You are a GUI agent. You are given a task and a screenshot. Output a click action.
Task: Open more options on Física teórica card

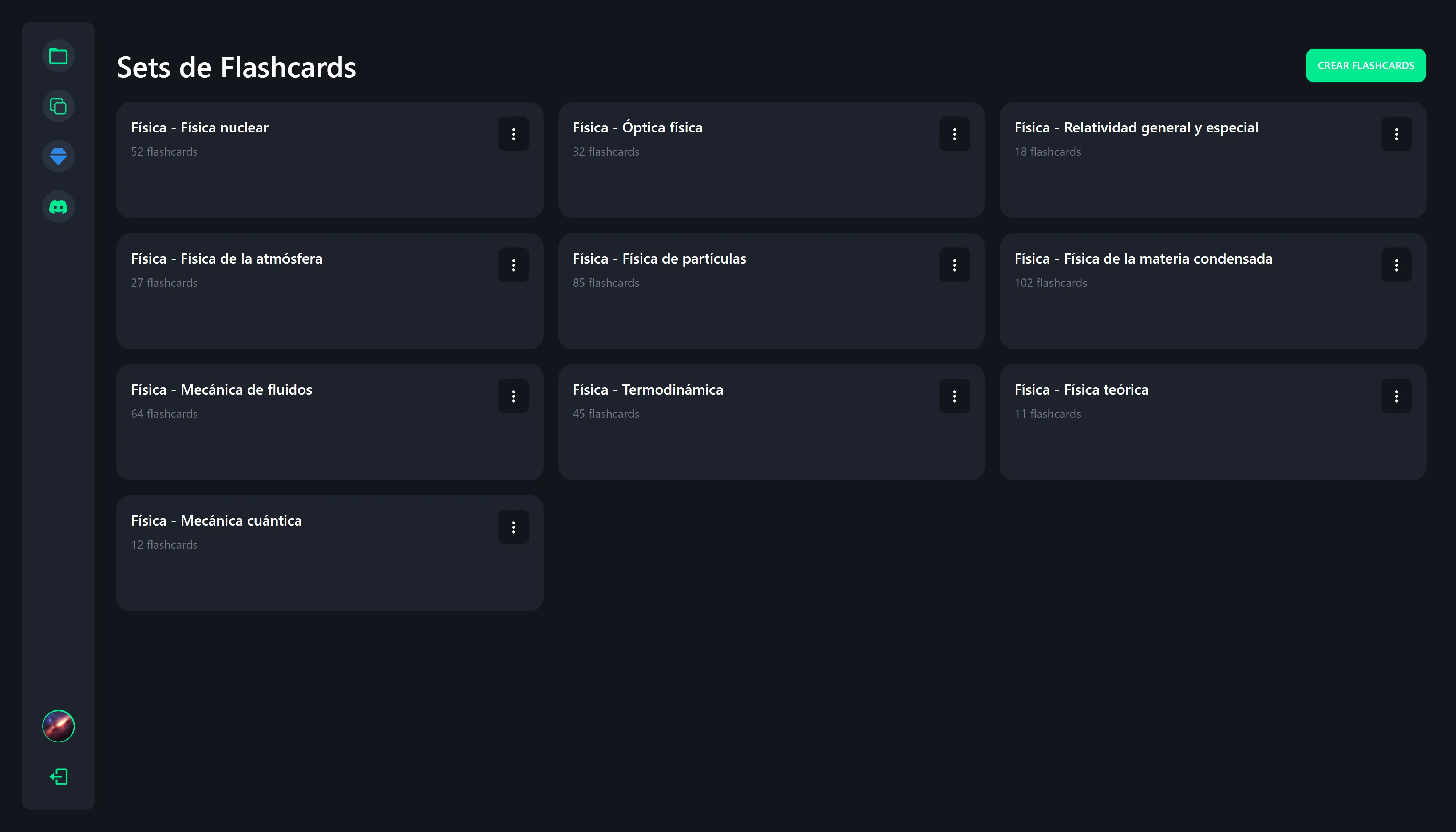(x=1396, y=396)
